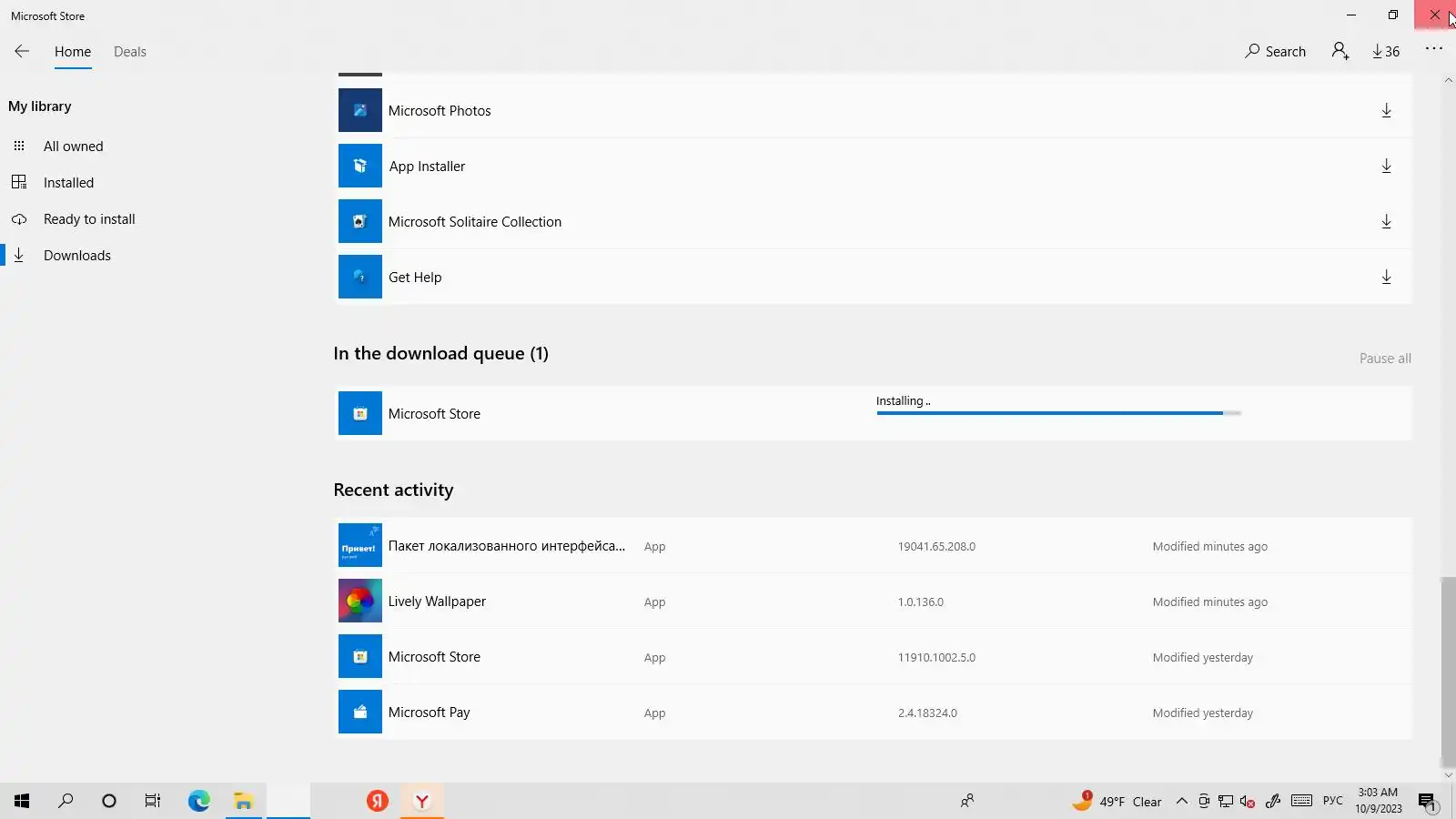This screenshot has height=819, width=1456.
Task: Open Cortana from the taskbar
Action: [109, 801]
